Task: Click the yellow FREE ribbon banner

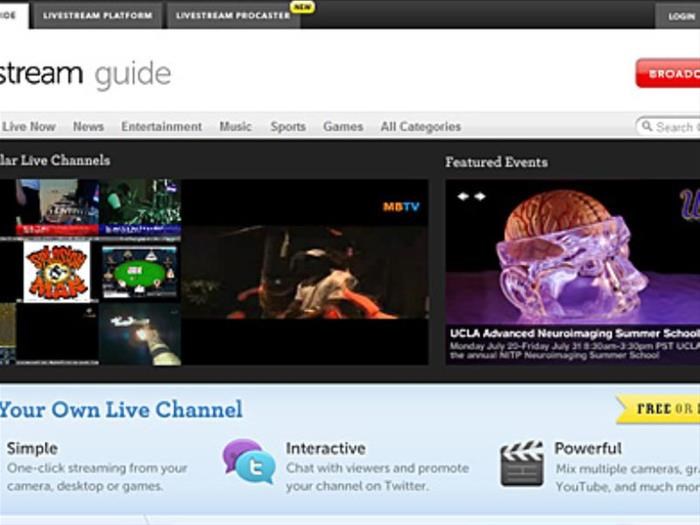Action: click(658, 408)
